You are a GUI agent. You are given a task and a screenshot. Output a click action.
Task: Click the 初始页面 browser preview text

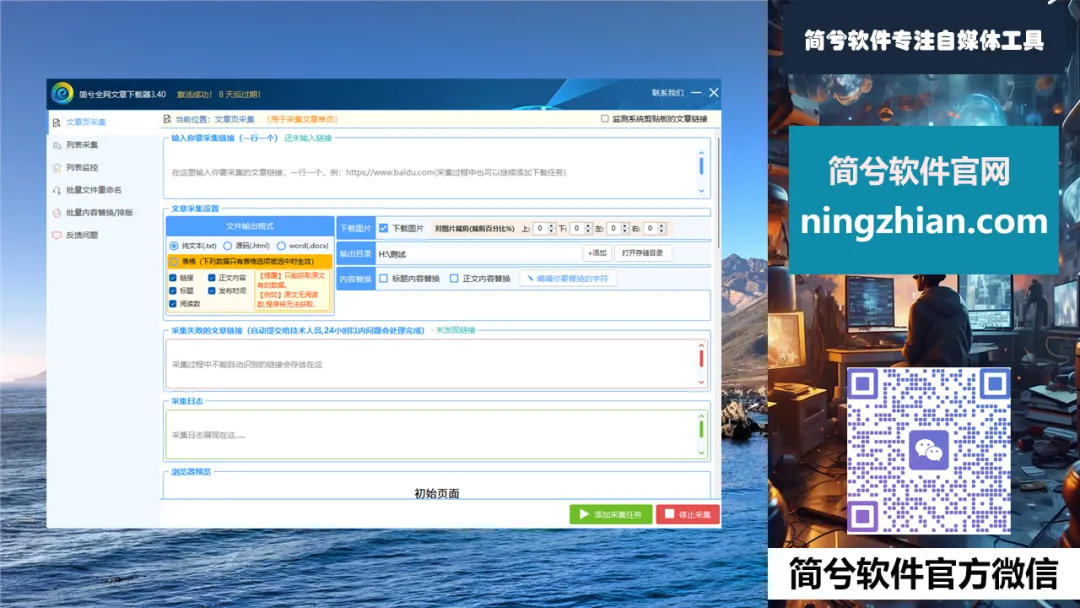tap(437, 493)
